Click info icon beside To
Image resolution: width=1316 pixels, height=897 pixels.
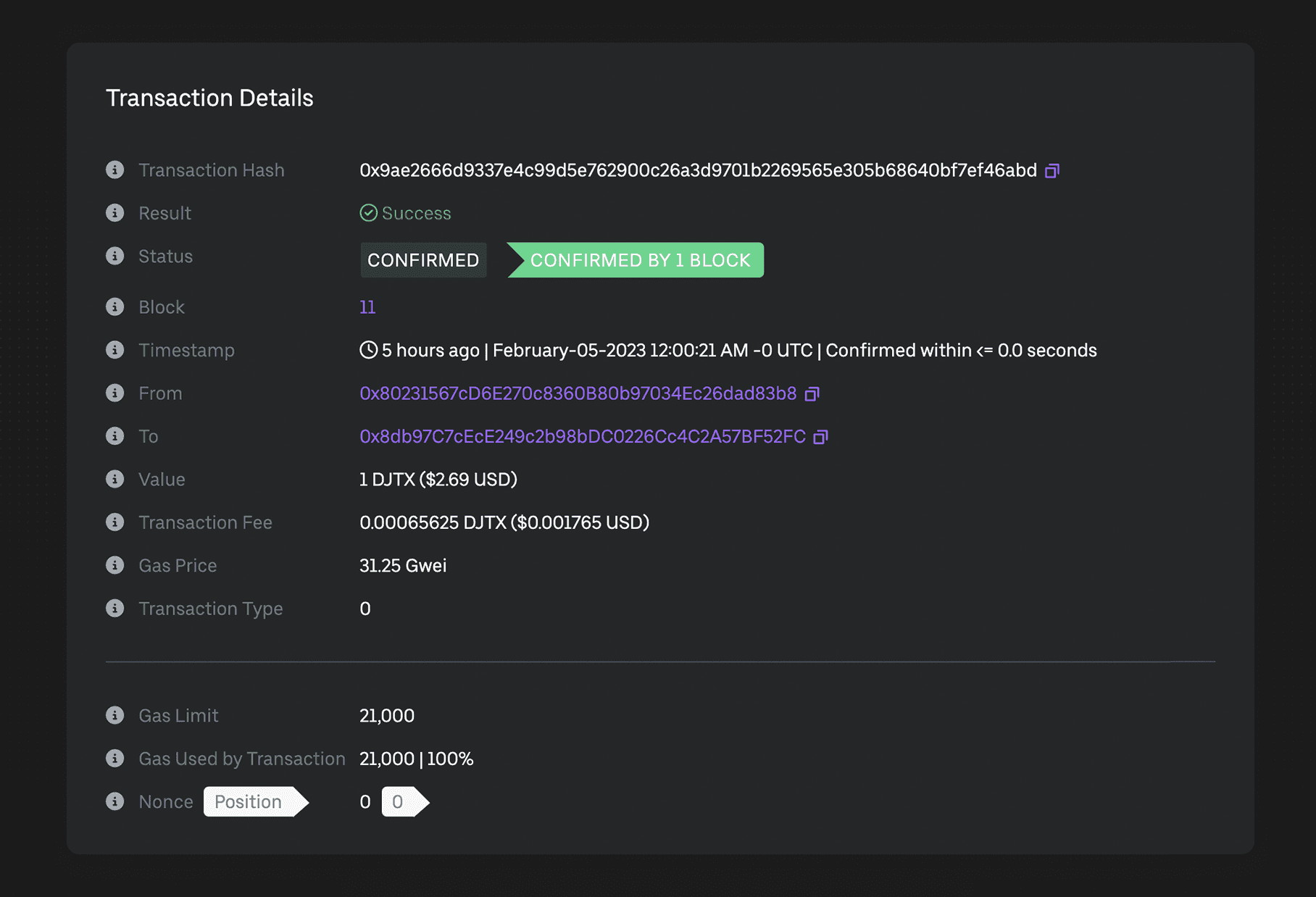click(114, 435)
